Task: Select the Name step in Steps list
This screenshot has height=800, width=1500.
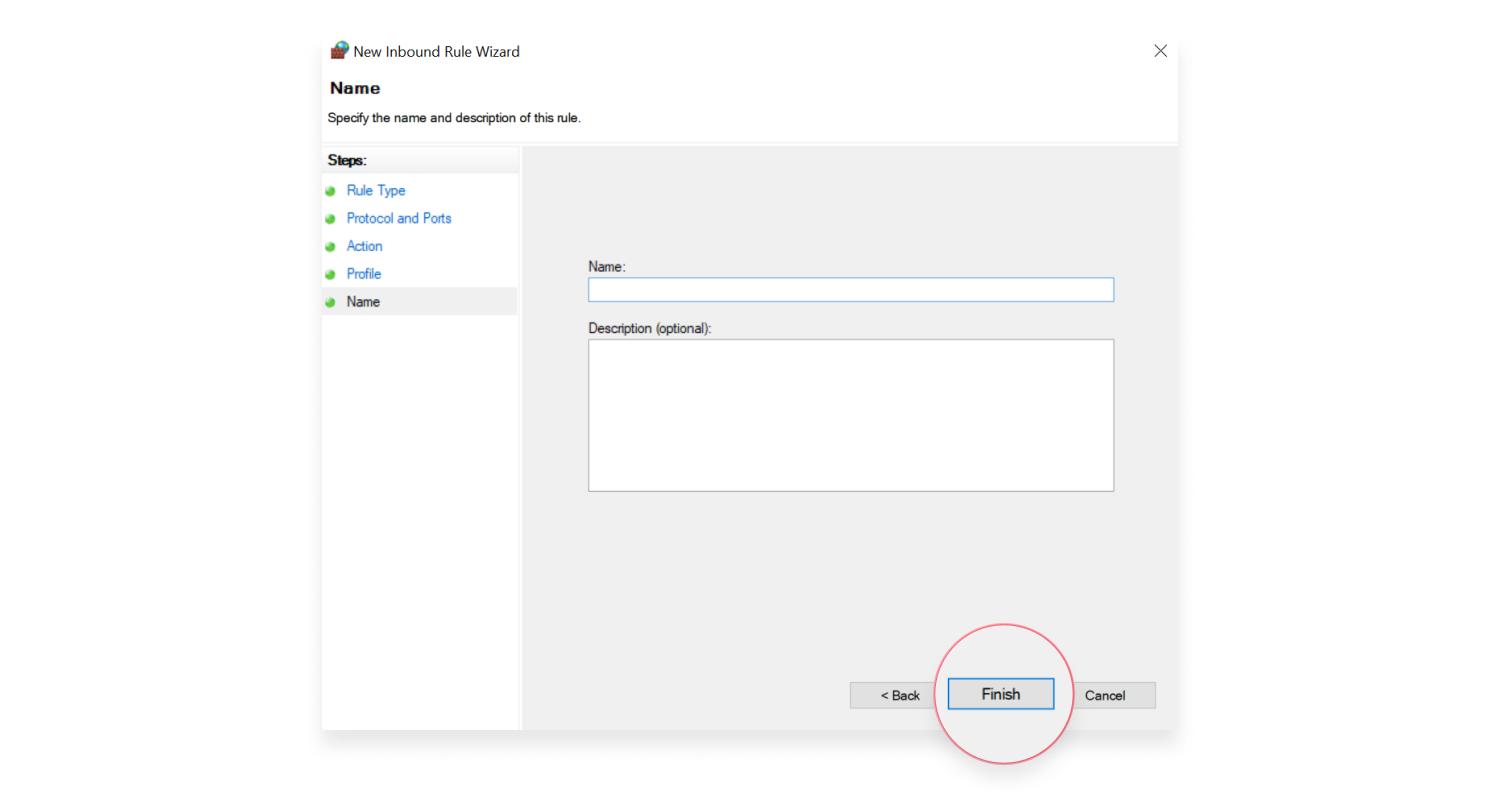Action: click(x=420, y=301)
